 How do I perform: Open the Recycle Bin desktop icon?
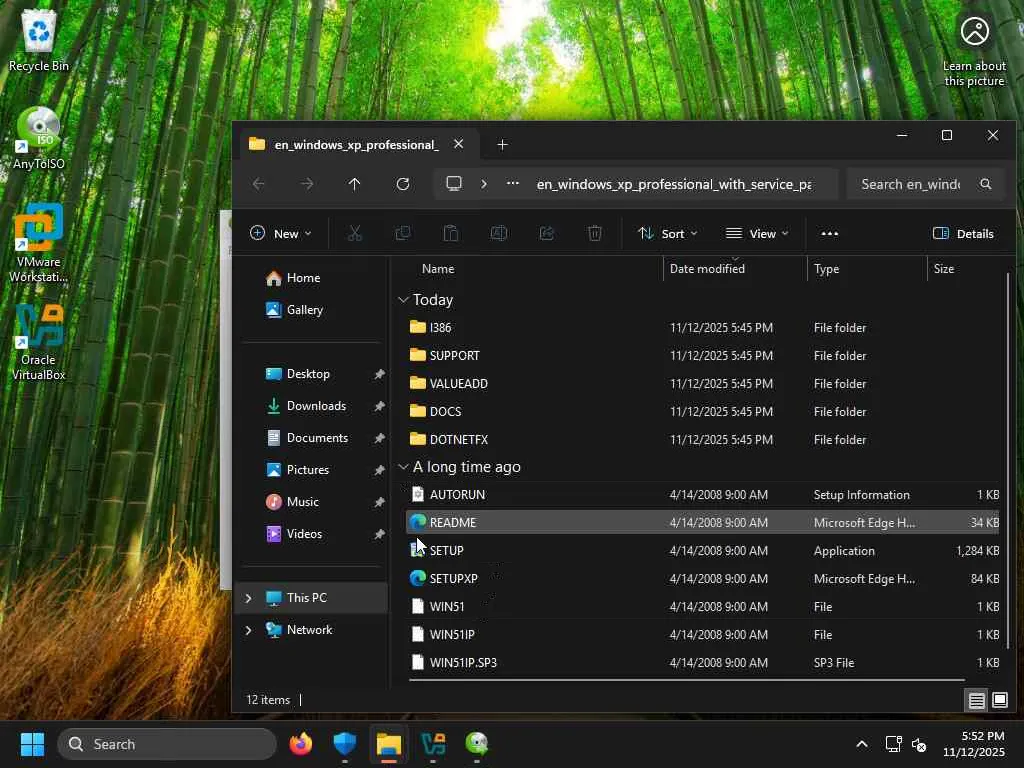(x=39, y=40)
